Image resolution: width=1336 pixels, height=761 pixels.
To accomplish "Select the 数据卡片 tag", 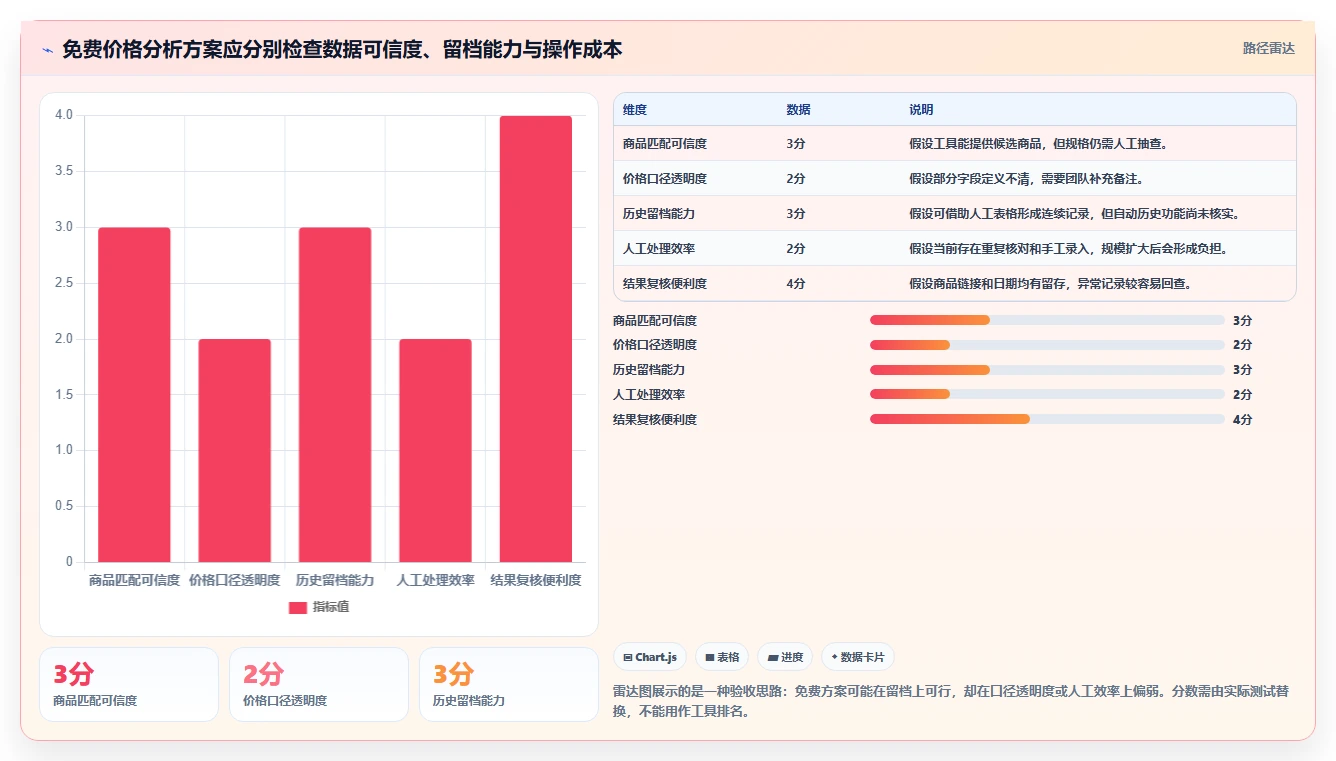I will (x=857, y=657).
